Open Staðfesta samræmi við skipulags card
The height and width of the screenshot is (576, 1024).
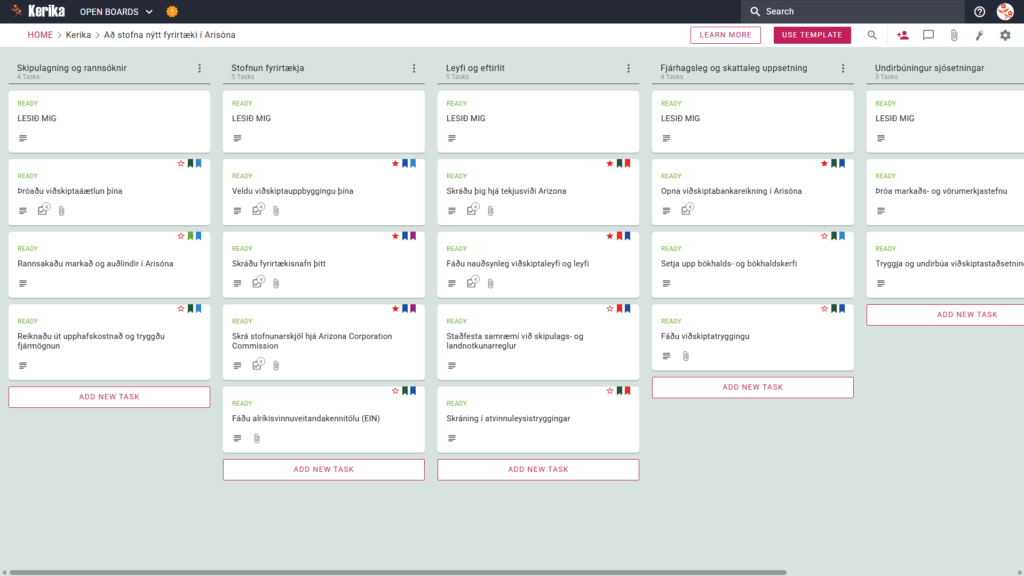[x=538, y=342]
